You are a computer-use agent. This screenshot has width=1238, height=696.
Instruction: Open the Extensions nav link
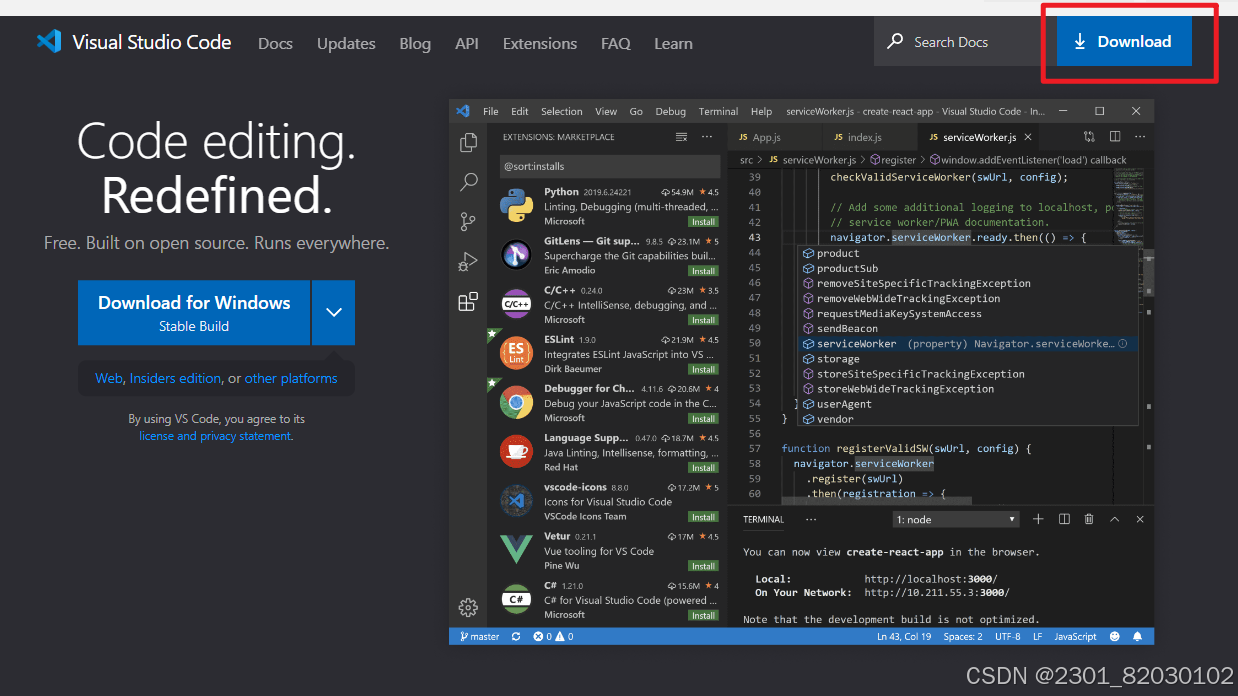(540, 43)
